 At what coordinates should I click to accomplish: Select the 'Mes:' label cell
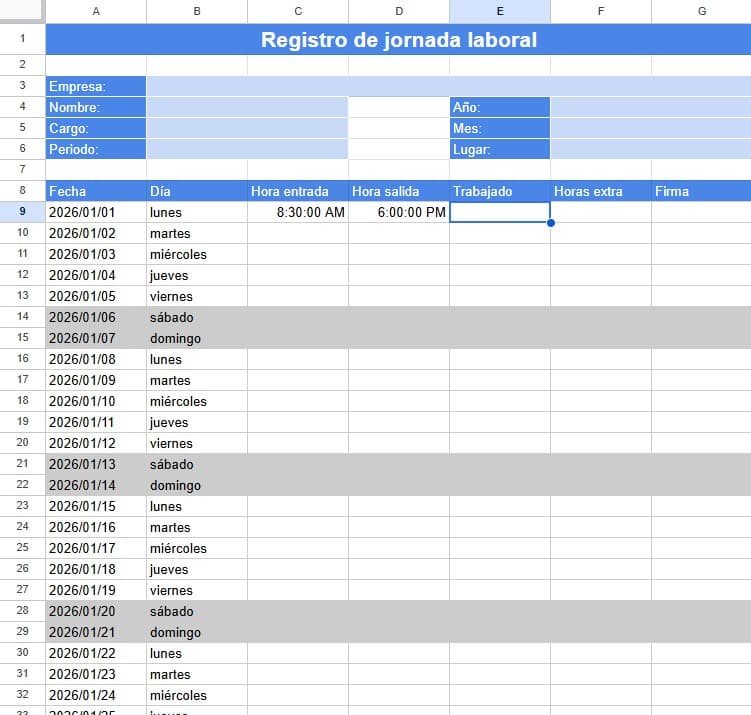(x=500, y=128)
